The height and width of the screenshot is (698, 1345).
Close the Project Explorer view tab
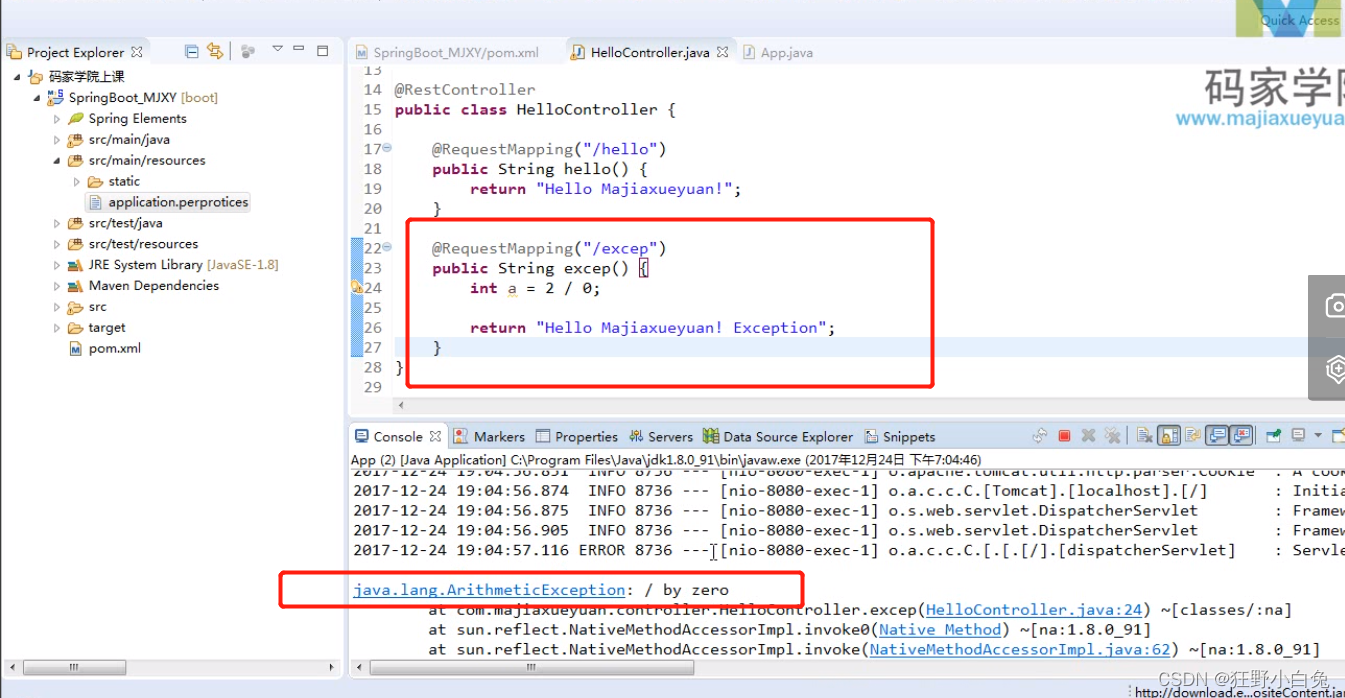[137, 52]
